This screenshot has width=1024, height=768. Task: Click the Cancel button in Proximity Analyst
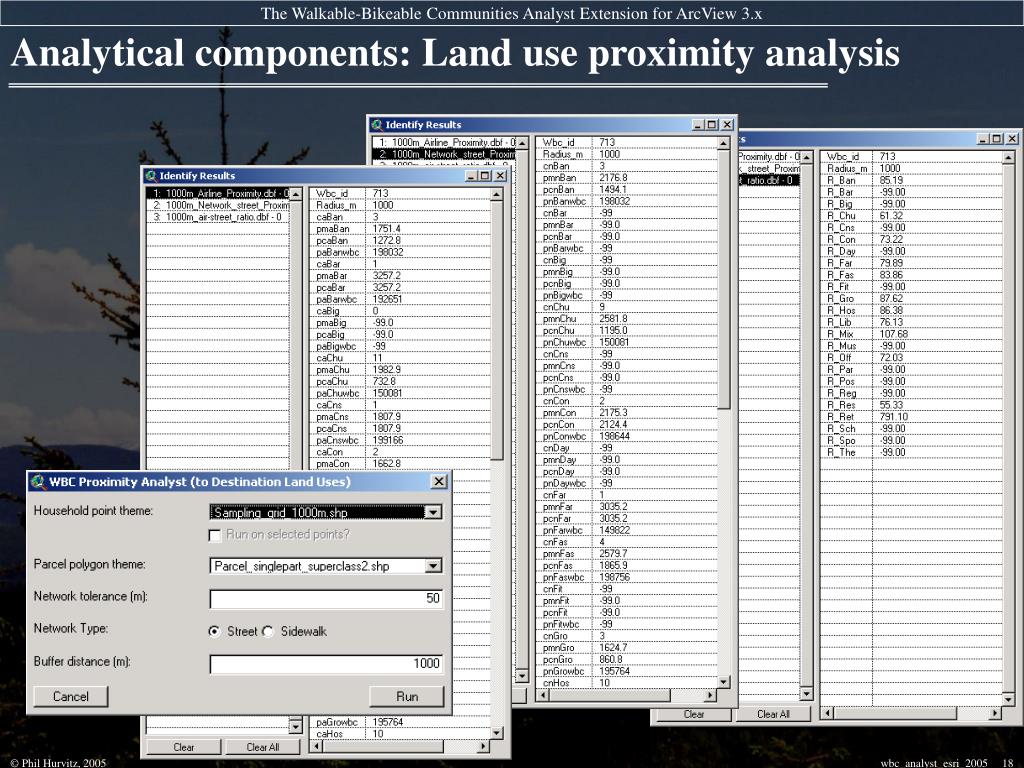[x=71, y=697]
